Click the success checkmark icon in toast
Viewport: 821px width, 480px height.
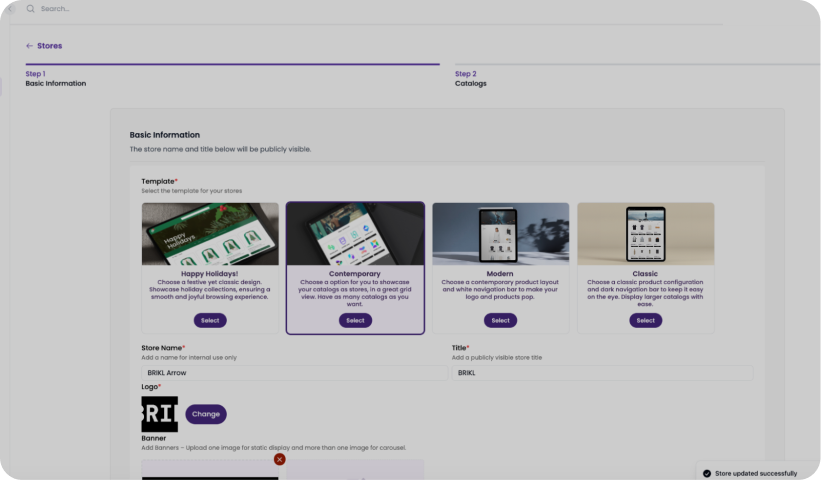coord(706,473)
